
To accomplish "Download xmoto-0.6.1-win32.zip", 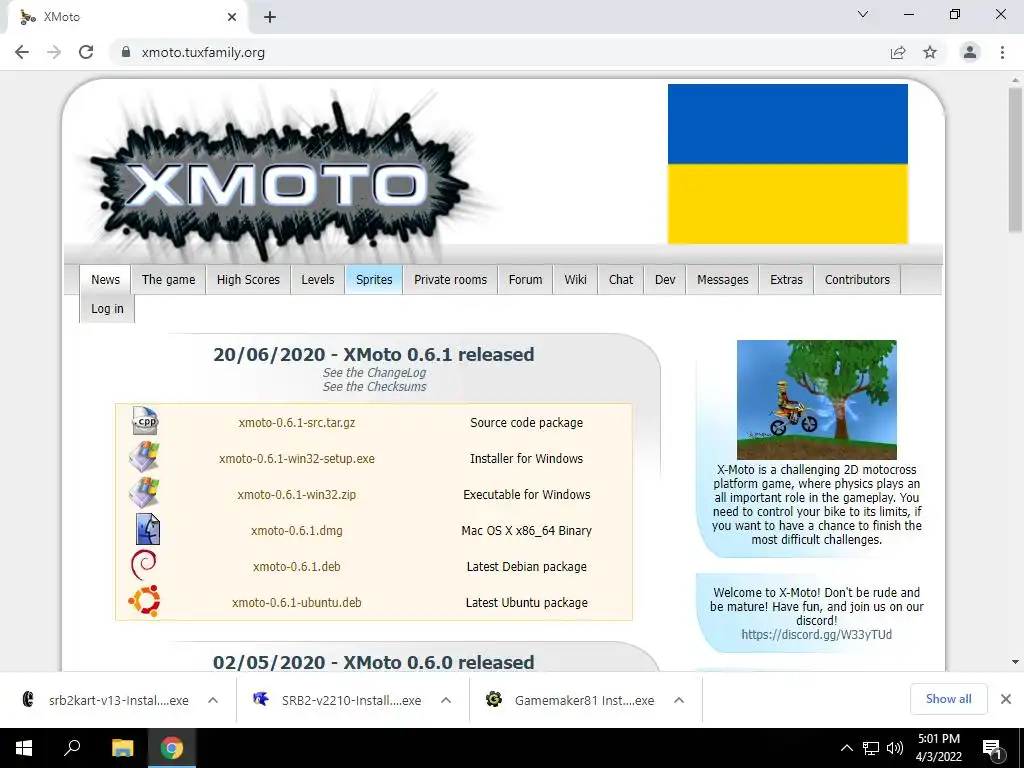I will (296, 494).
